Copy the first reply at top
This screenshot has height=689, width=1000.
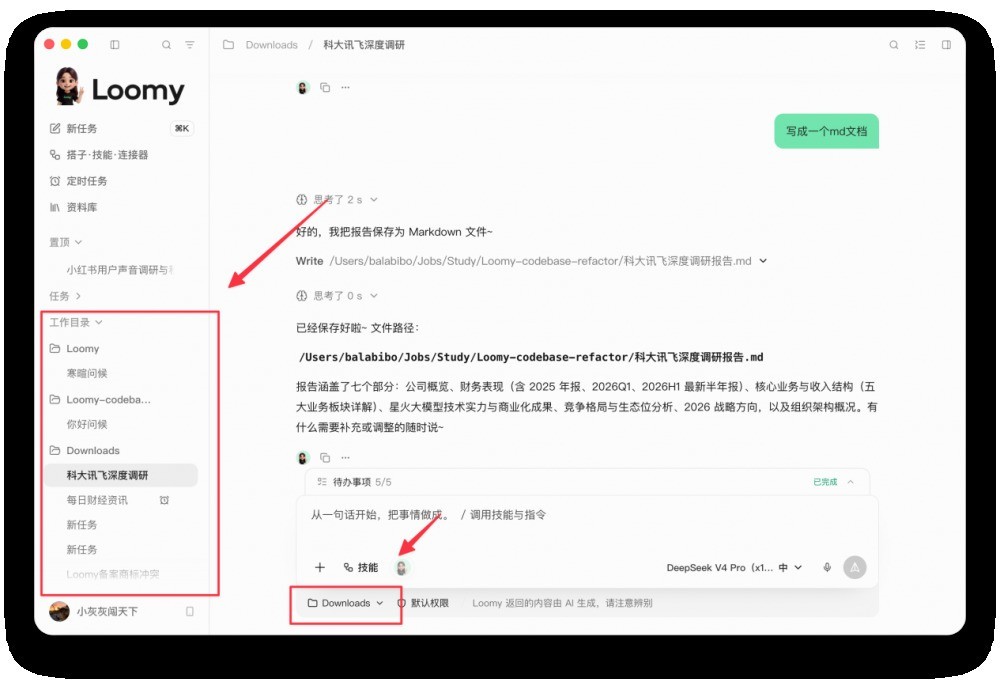pos(325,87)
